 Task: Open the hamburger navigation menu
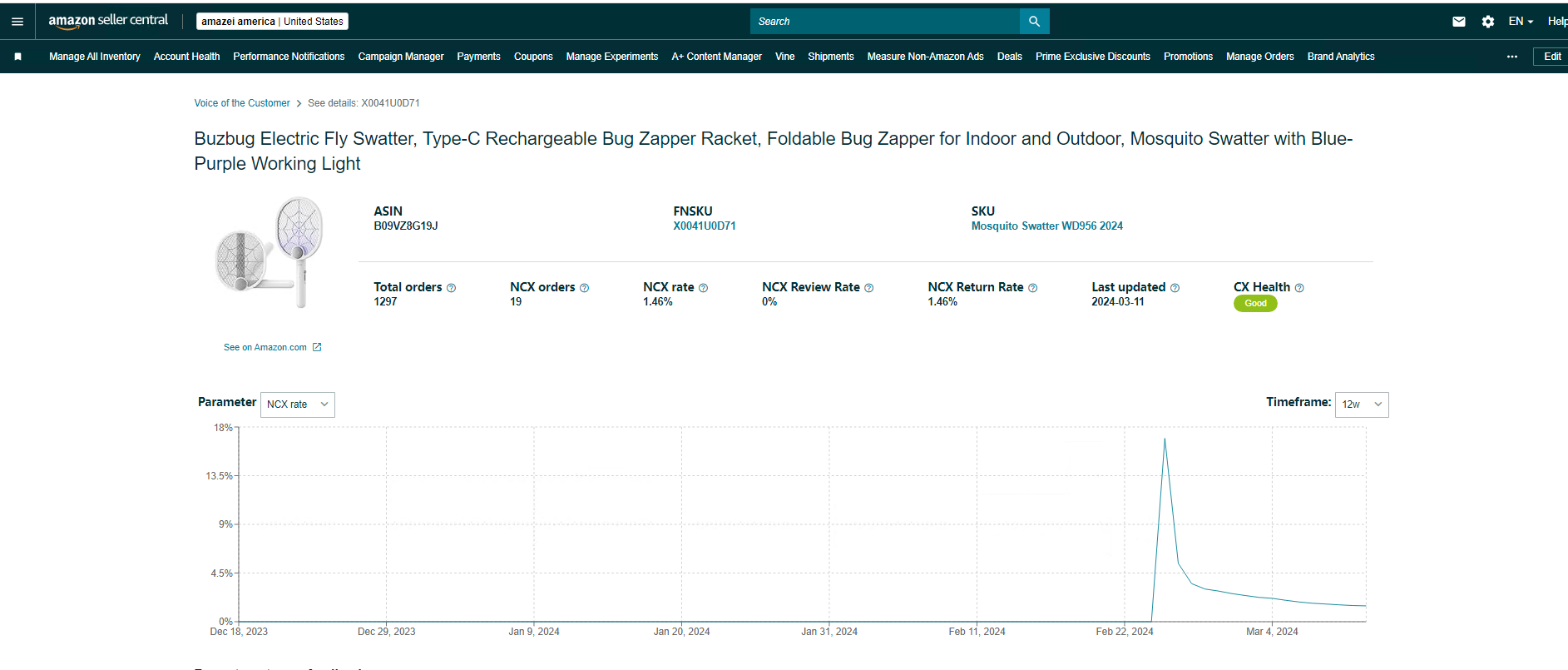tap(17, 22)
